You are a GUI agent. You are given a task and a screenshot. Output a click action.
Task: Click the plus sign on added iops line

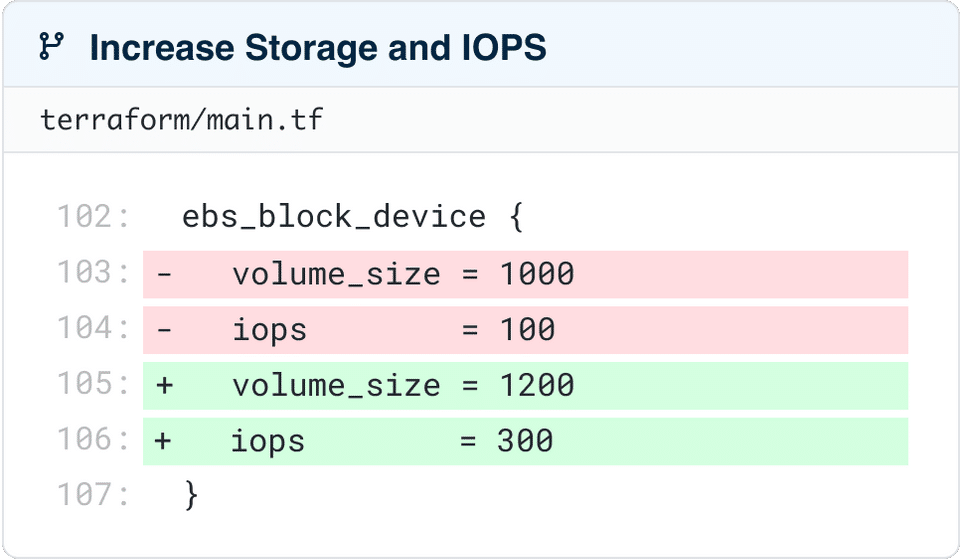click(163, 441)
